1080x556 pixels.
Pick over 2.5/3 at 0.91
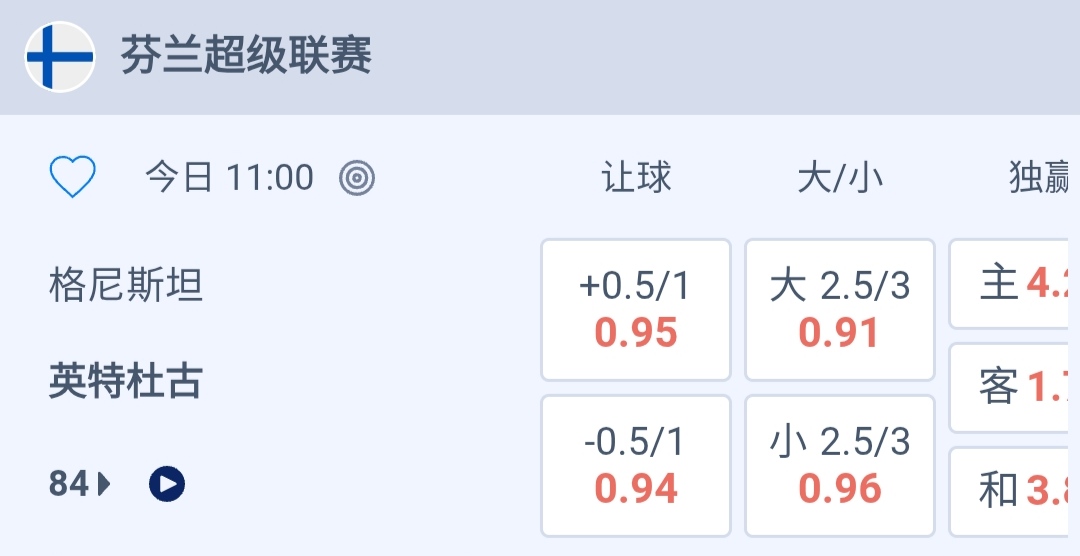coord(840,310)
